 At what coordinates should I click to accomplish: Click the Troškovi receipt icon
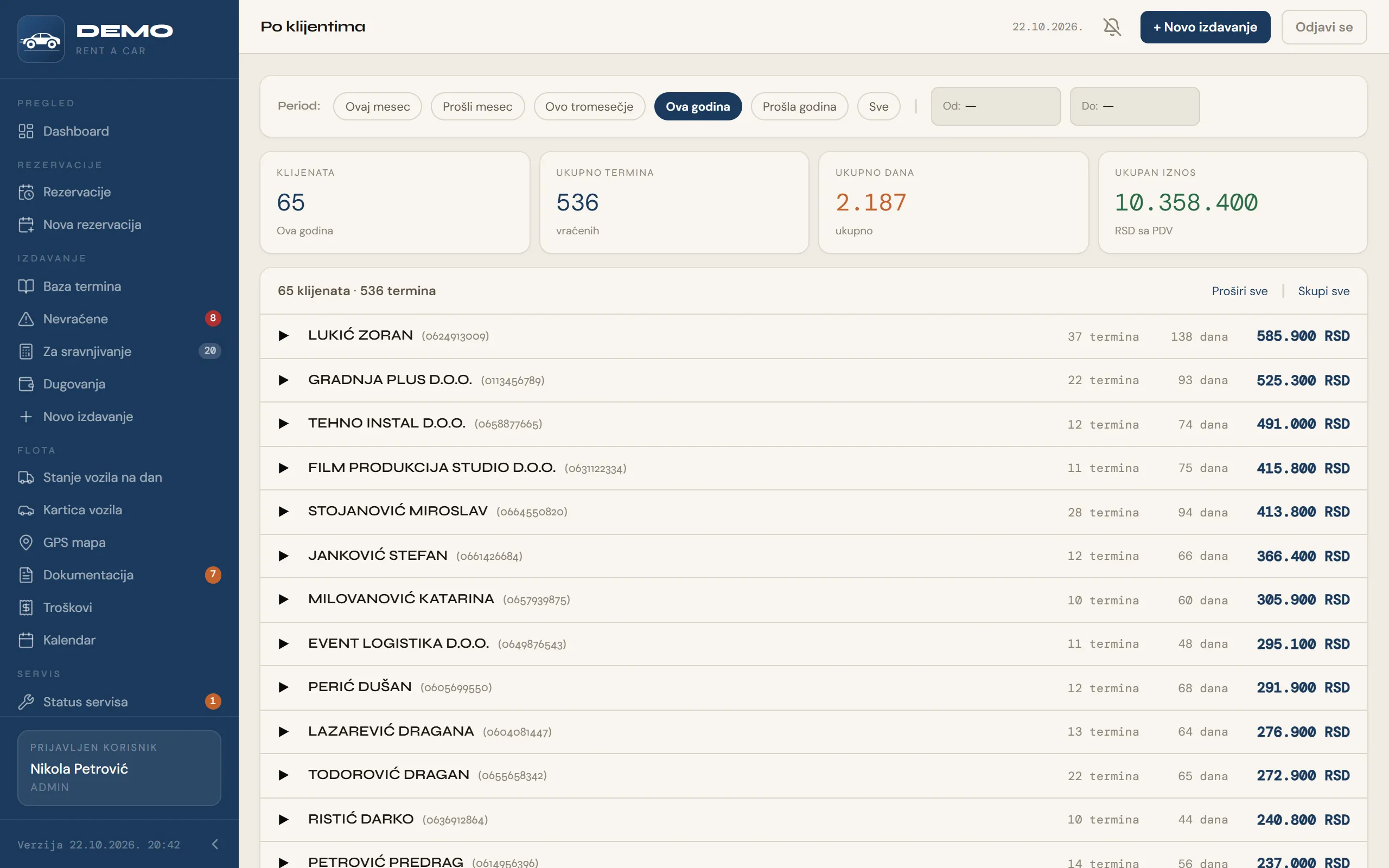coord(26,608)
